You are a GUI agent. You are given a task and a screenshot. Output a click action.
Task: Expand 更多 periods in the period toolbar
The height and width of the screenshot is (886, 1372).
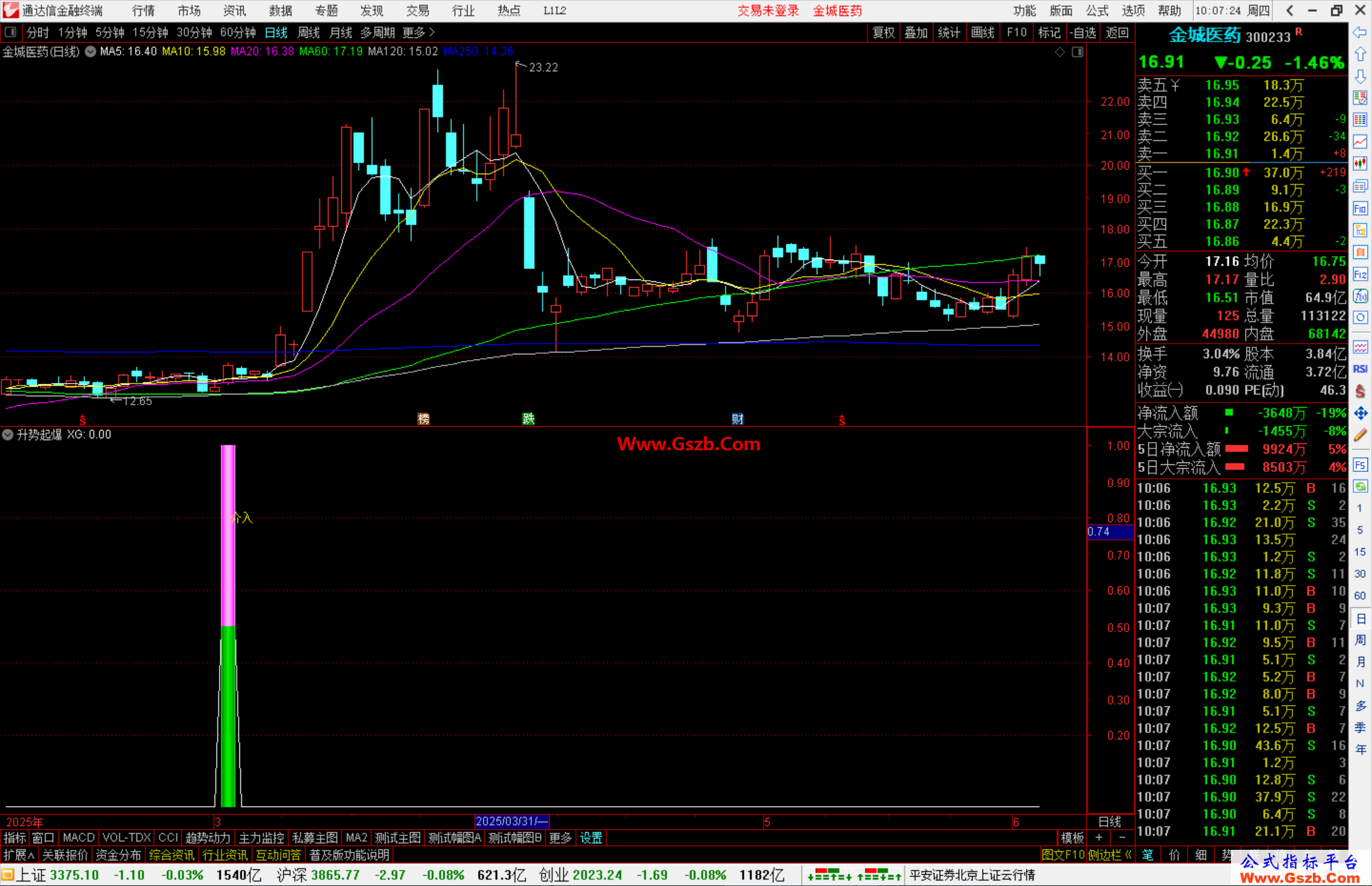(x=419, y=32)
